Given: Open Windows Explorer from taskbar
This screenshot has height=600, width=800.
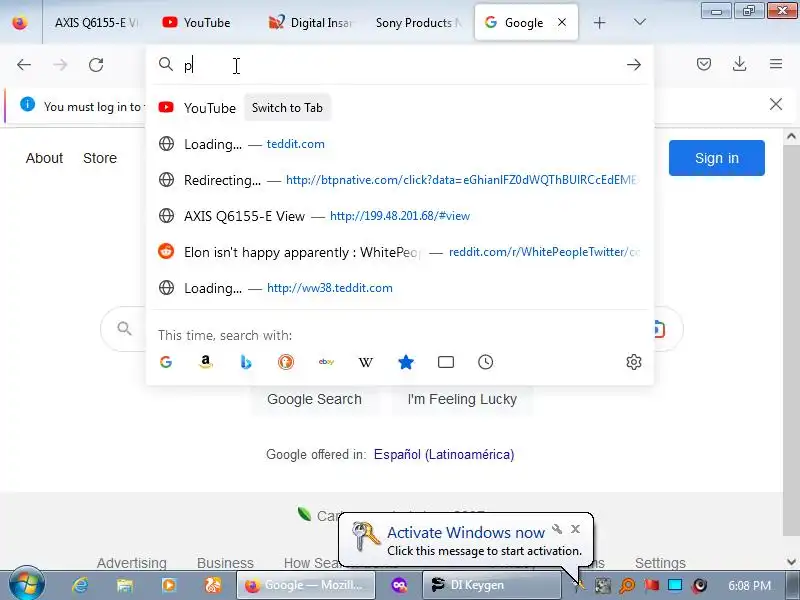Looking at the screenshot, I should click(124, 585).
